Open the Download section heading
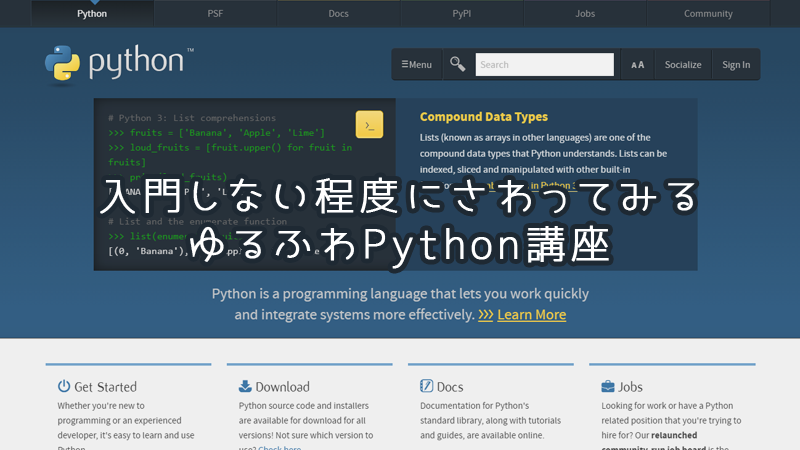Screen dimensions: 800x450 coord(283,387)
